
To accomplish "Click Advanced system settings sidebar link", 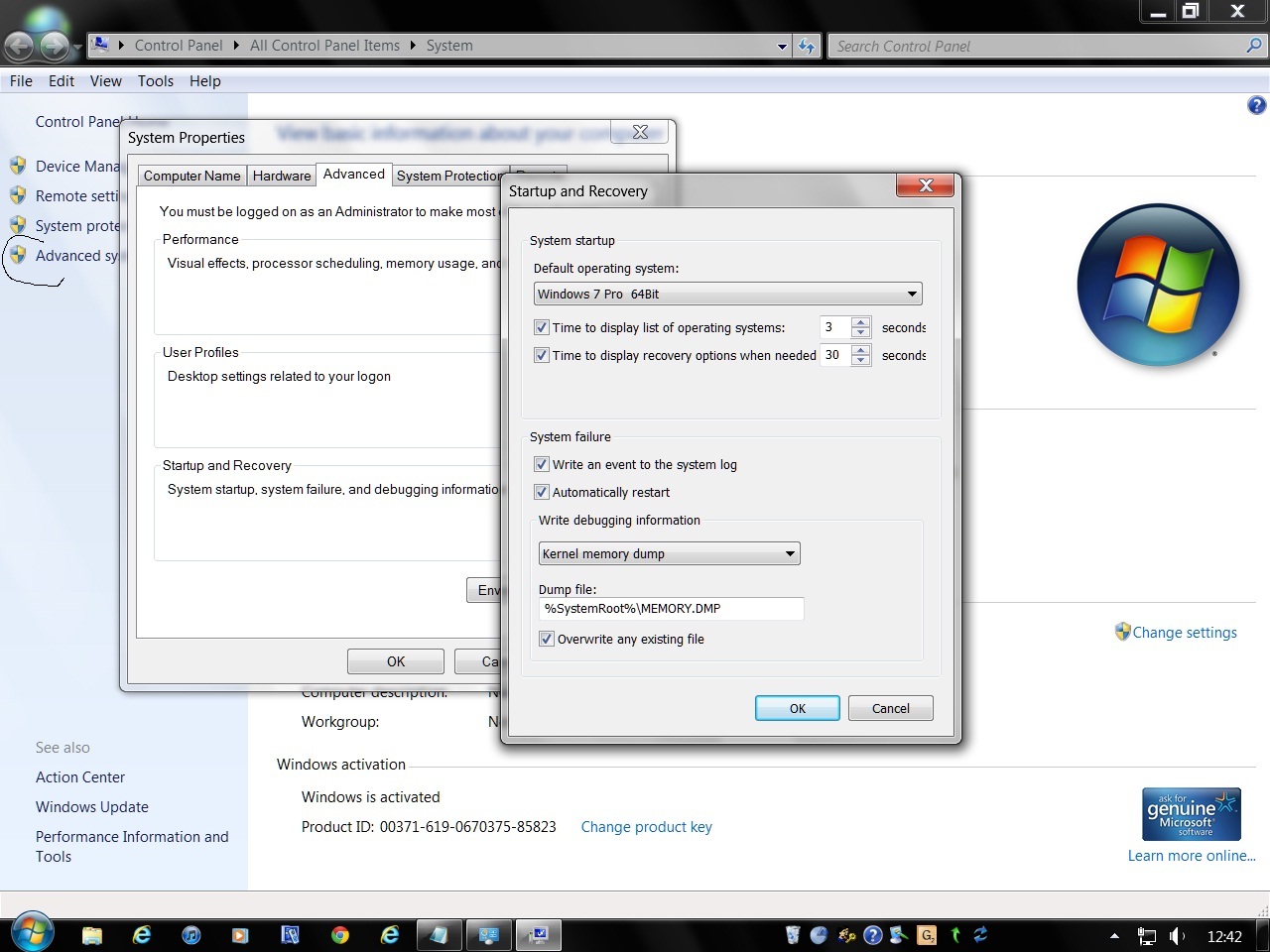I will pyautogui.click(x=77, y=256).
